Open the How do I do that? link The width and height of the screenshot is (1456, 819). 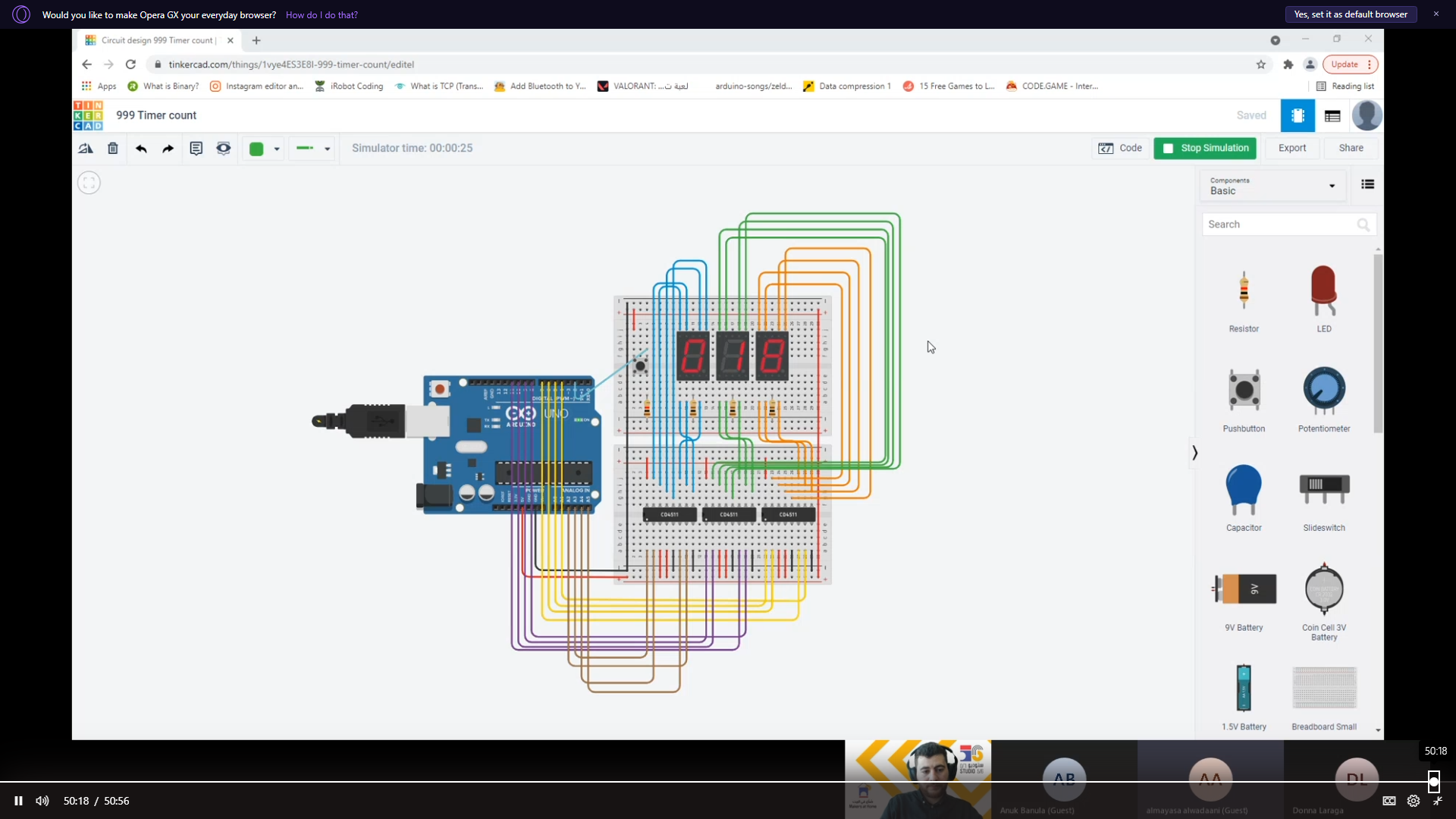click(x=322, y=15)
